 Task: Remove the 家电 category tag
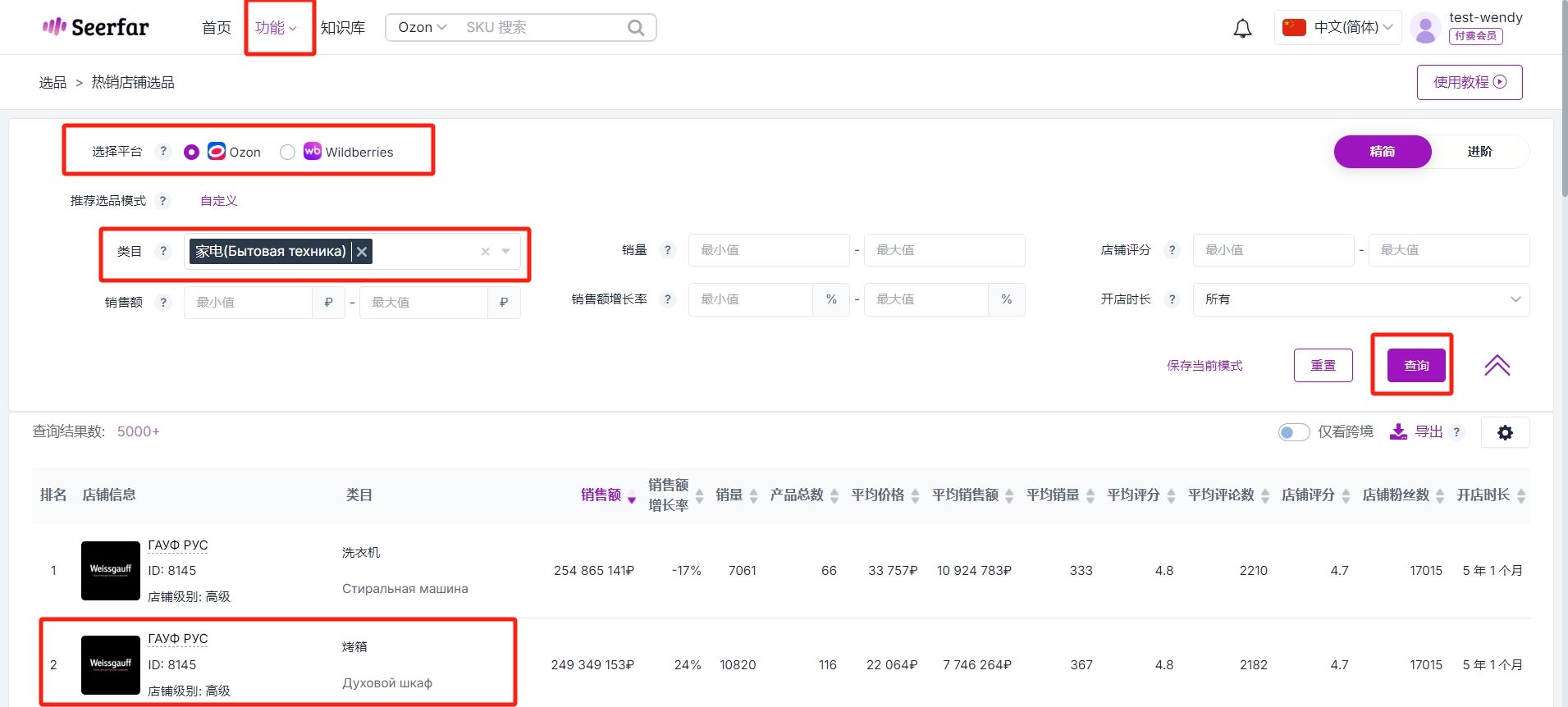(362, 252)
